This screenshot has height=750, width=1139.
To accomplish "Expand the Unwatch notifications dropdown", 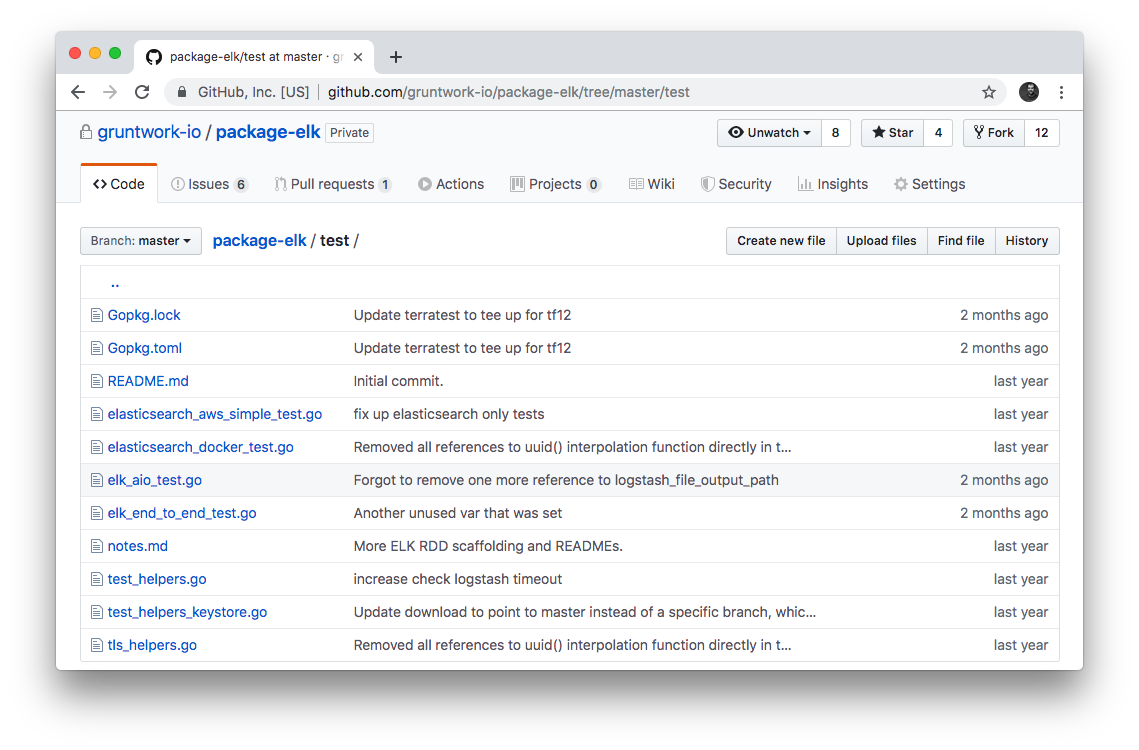I will click(769, 133).
